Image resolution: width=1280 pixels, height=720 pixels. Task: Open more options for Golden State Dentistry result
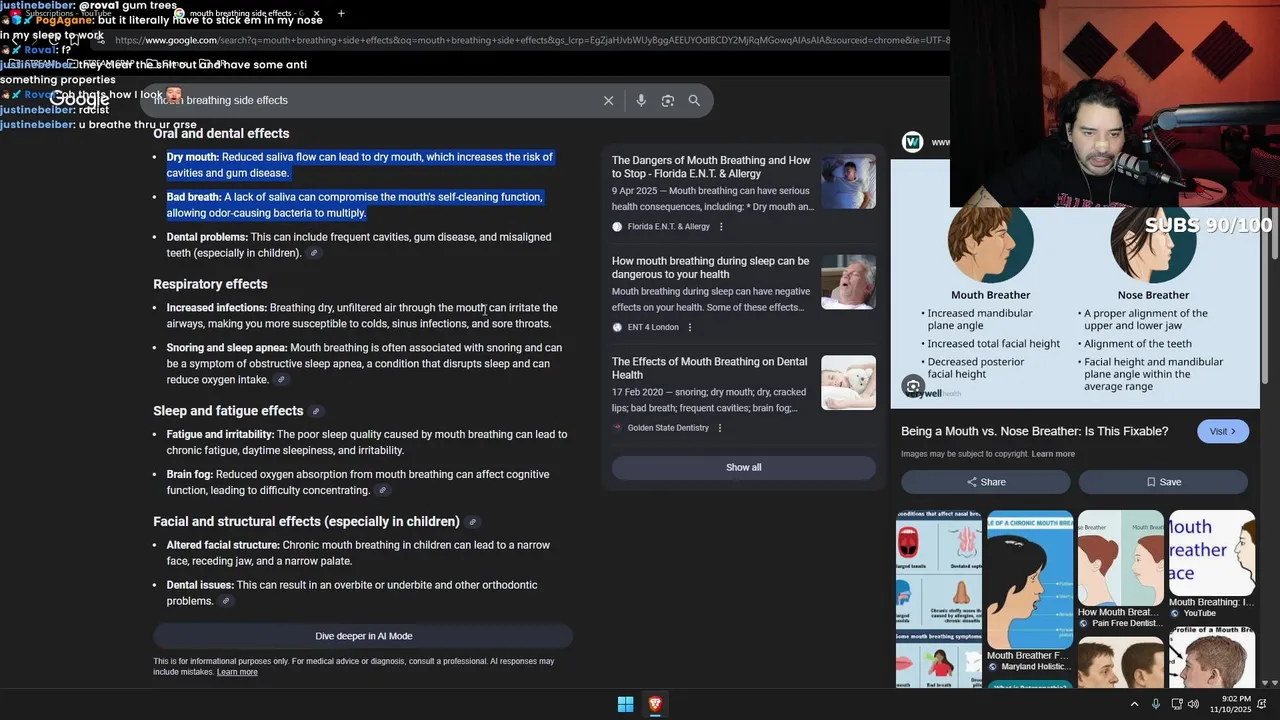coord(719,428)
